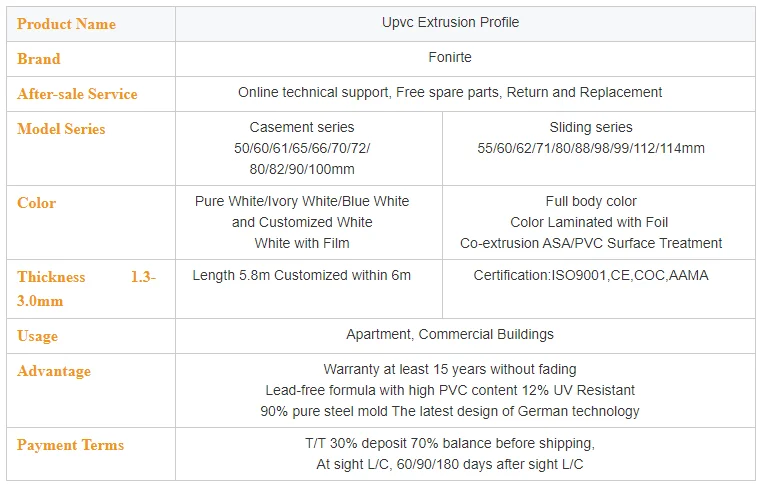Click the "T/T 30% deposit" payment text
Viewport: 760px width, 490px height.
[450, 444]
